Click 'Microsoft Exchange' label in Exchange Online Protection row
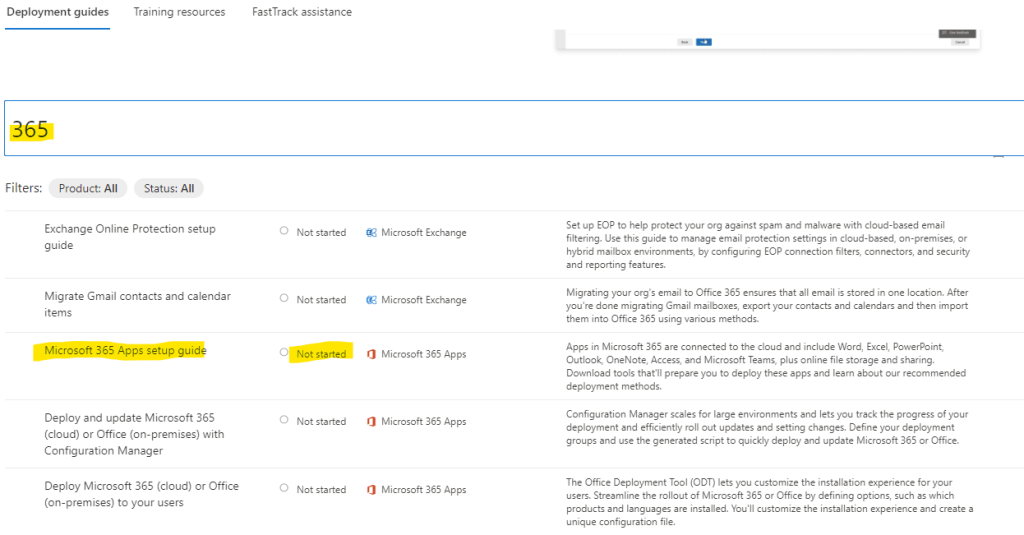The image size is (1024, 535). (x=424, y=233)
